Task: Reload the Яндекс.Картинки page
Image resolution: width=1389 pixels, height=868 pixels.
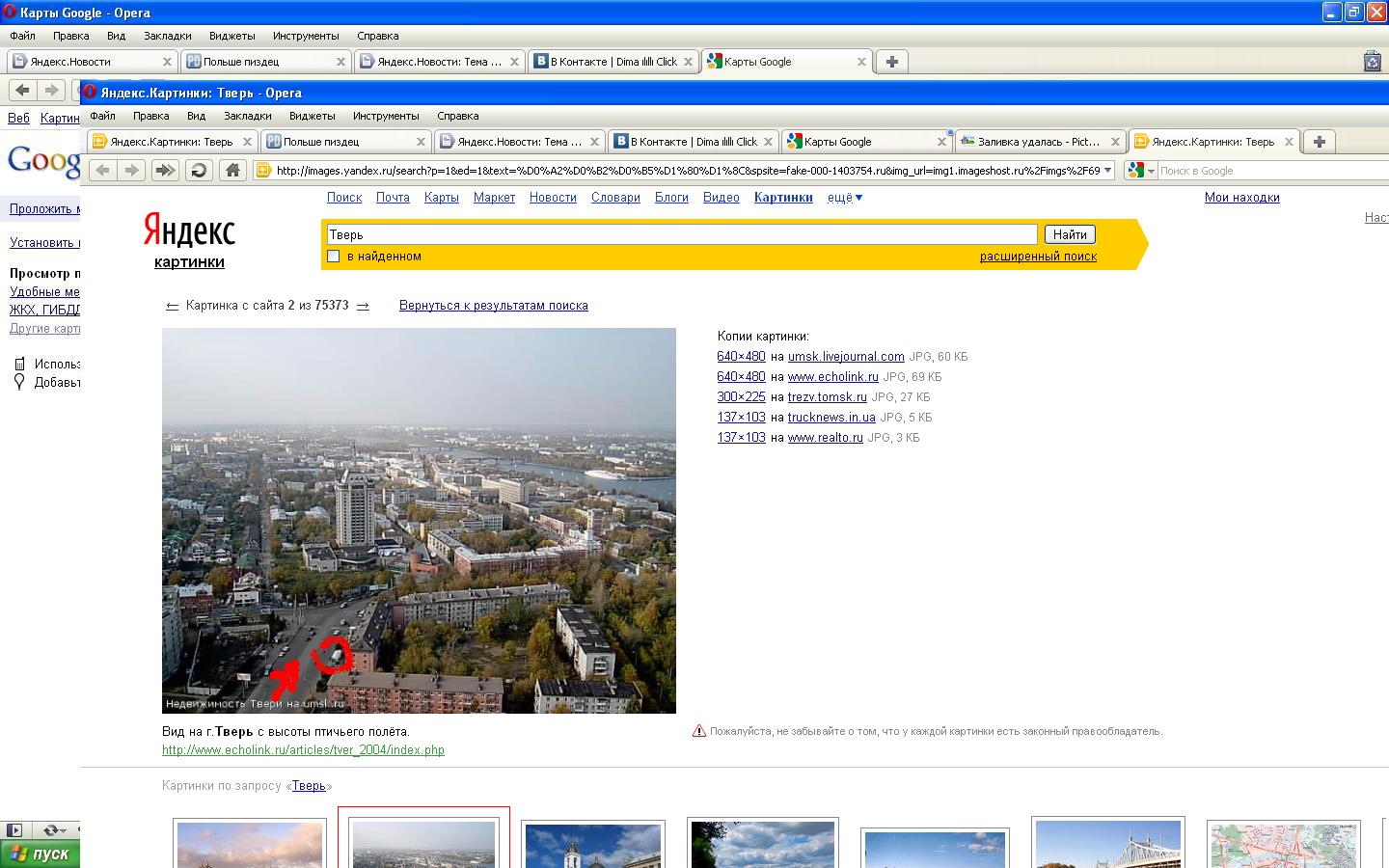Action: point(199,171)
